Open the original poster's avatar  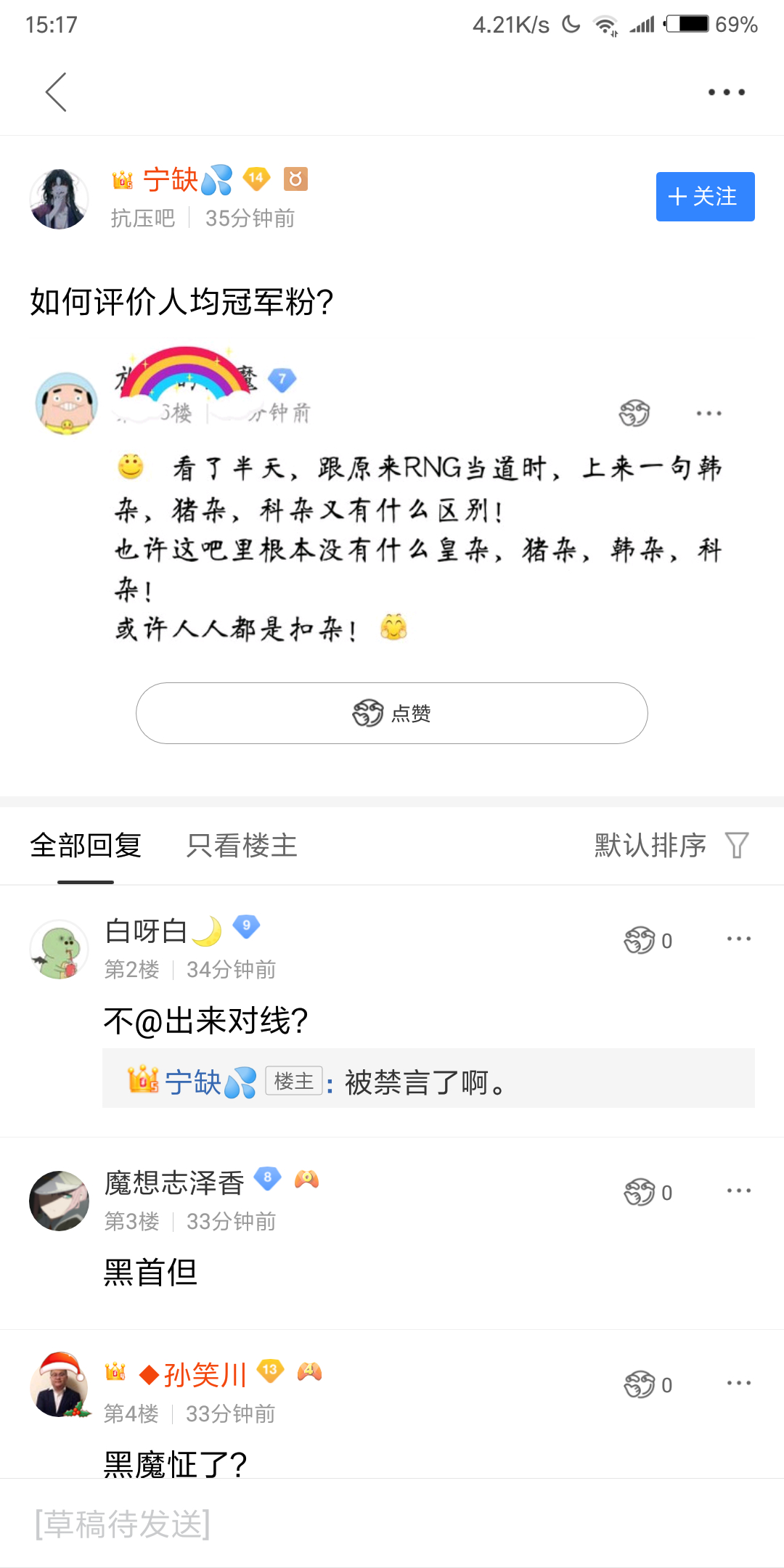[59, 199]
